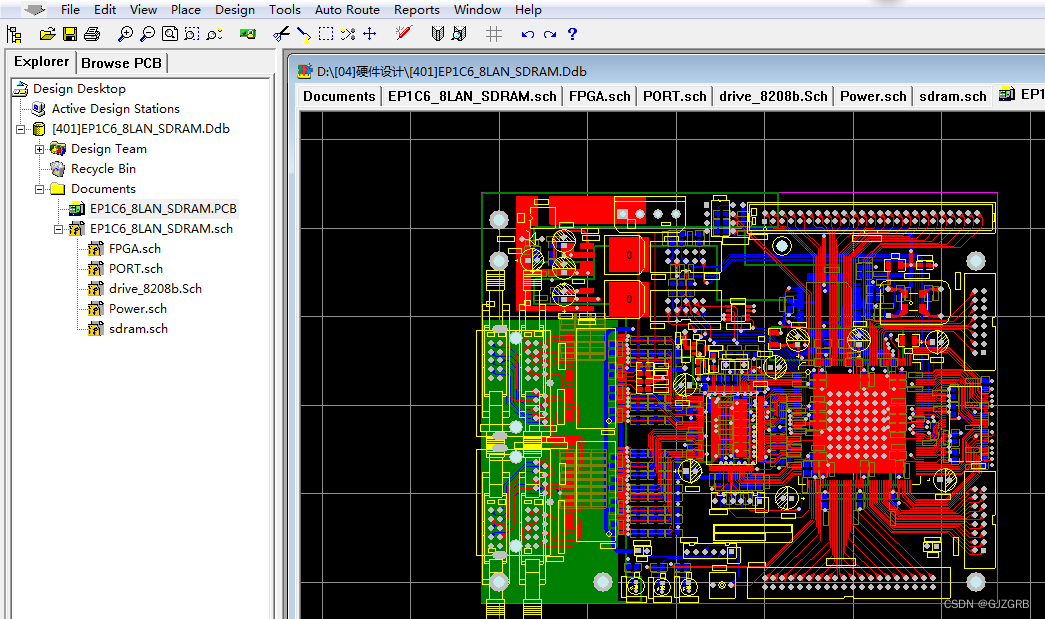Collapse the Documents folder in Explorer
Image resolution: width=1045 pixels, height=619 pixels.
tap(41, 188)
